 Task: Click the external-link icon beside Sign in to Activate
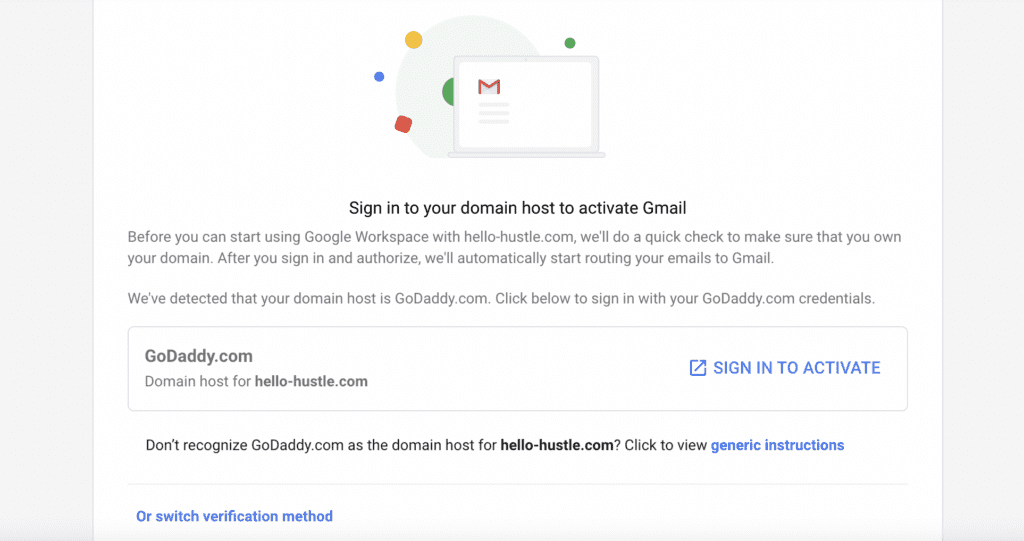pos(698,368)
